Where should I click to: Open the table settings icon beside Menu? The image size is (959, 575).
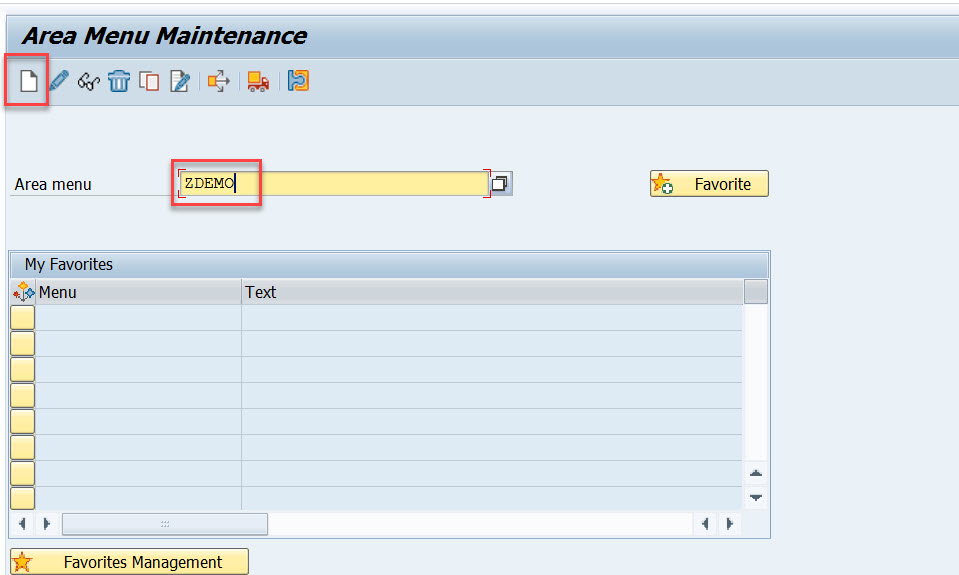tap(23, 292)
